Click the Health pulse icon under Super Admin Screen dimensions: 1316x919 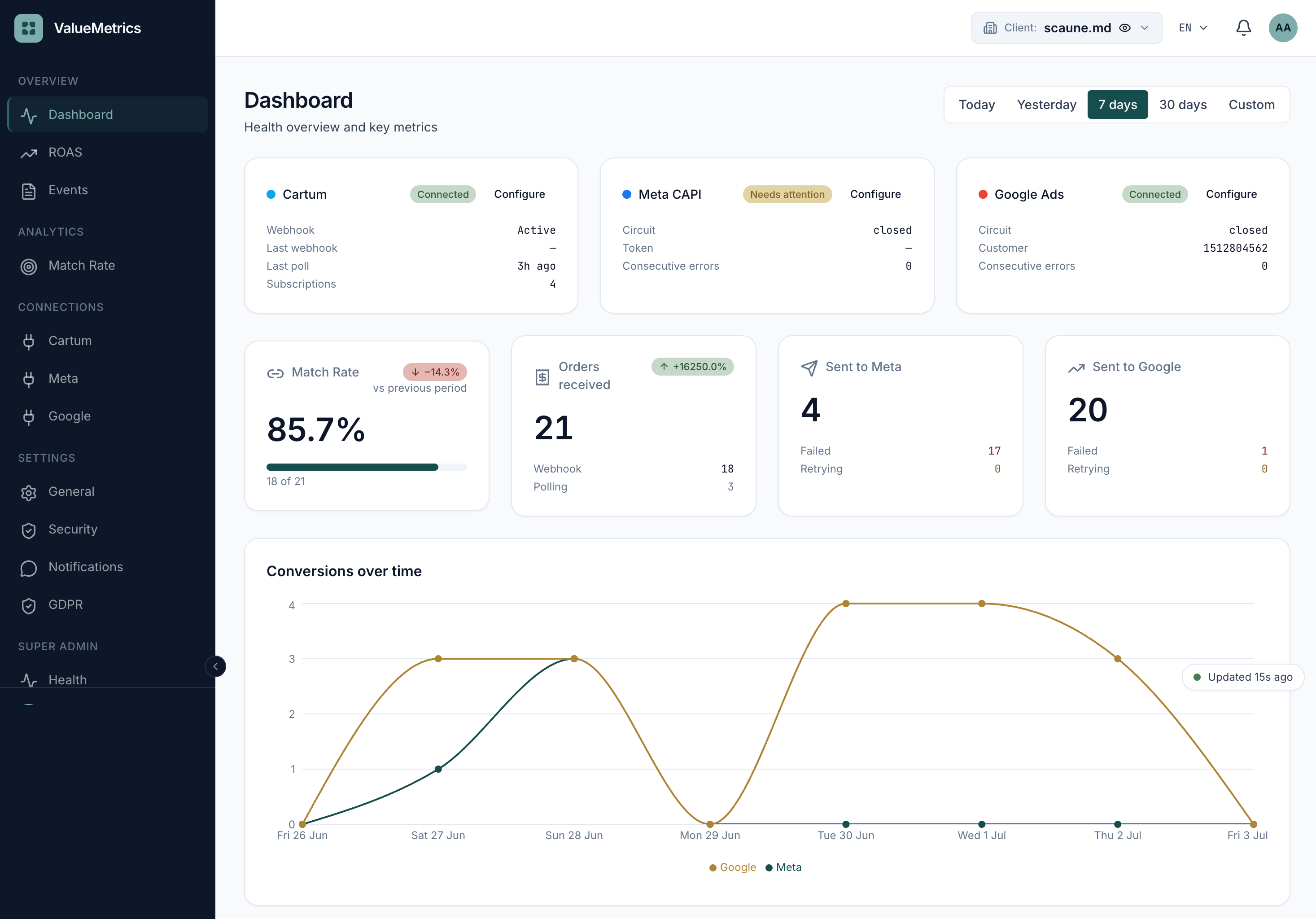tap(29, 681)
